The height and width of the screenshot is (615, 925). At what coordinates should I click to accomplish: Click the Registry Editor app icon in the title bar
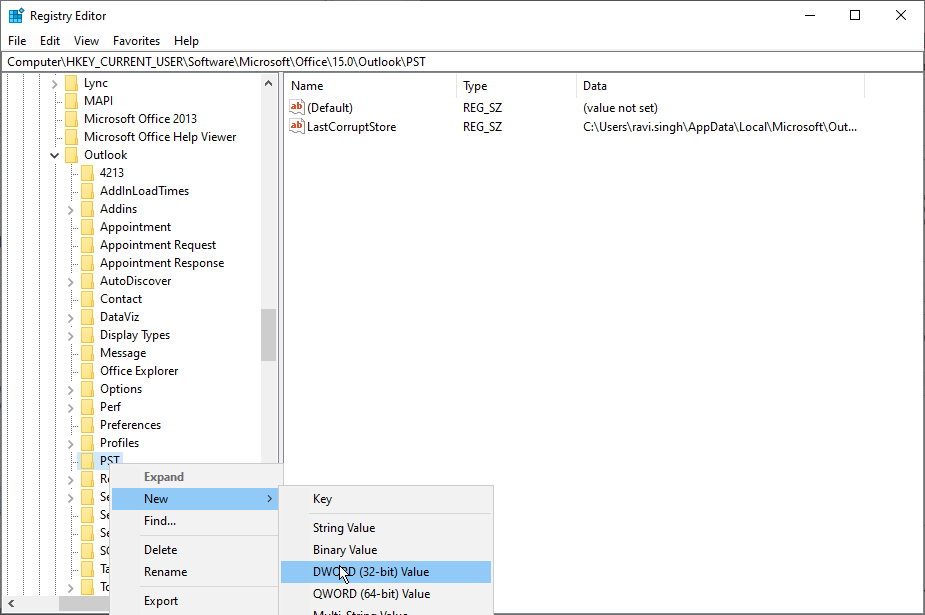click(x=16, y=15)
